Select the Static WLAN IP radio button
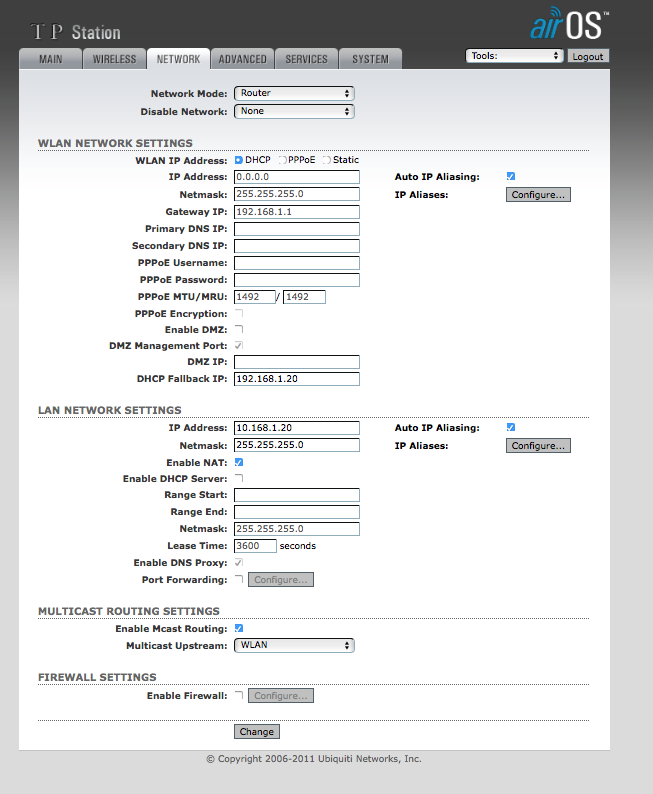This screenshot has height=794, width=653. [x=326, y=160]
